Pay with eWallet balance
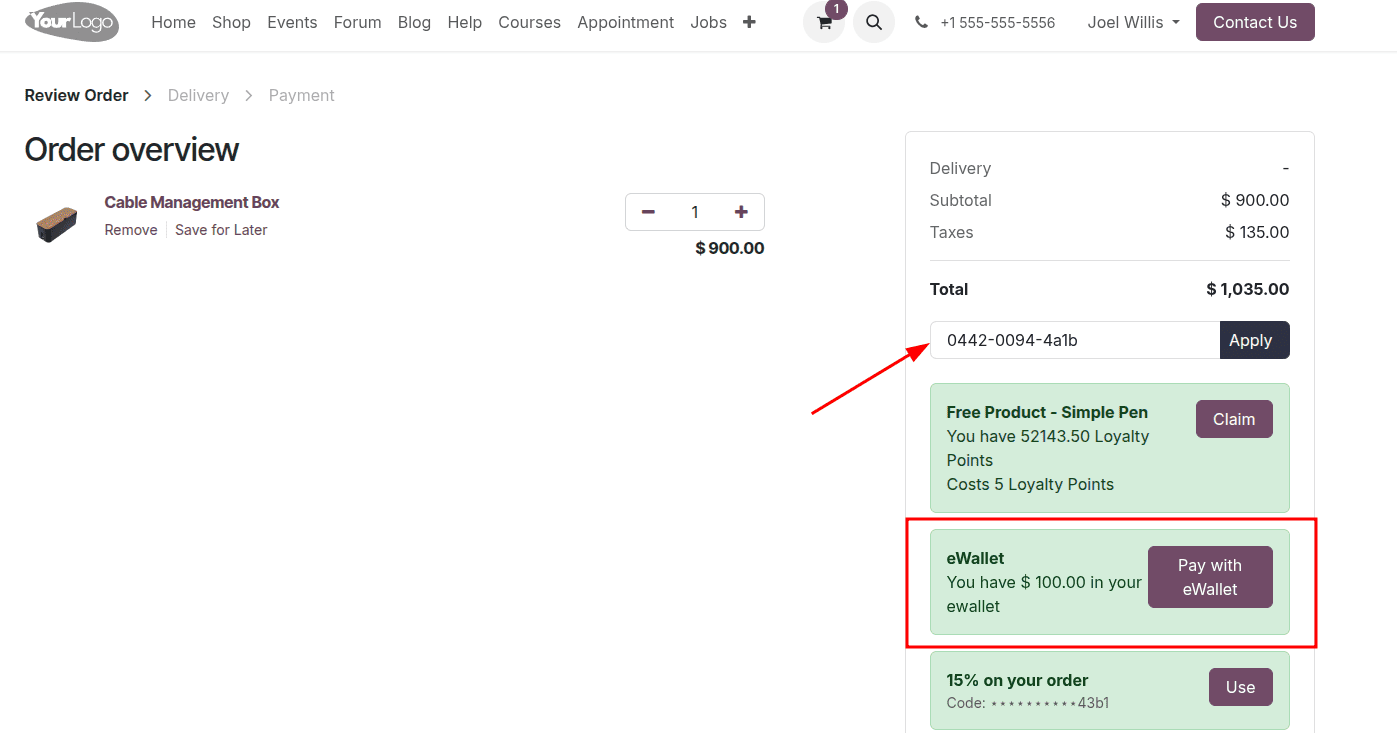Screen dimensions: 1397x733 pyautogui.click(x=1209, y=577)
